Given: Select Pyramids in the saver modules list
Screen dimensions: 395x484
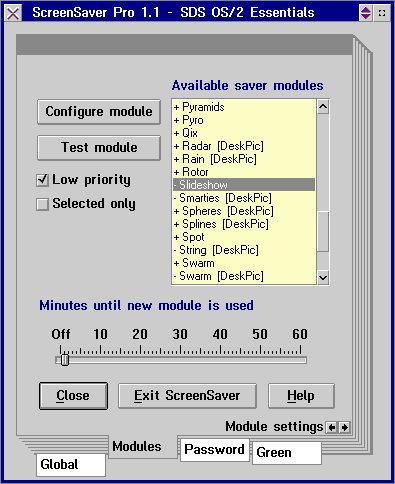Looking at the screenshot, I should click(x=244, y=107).
